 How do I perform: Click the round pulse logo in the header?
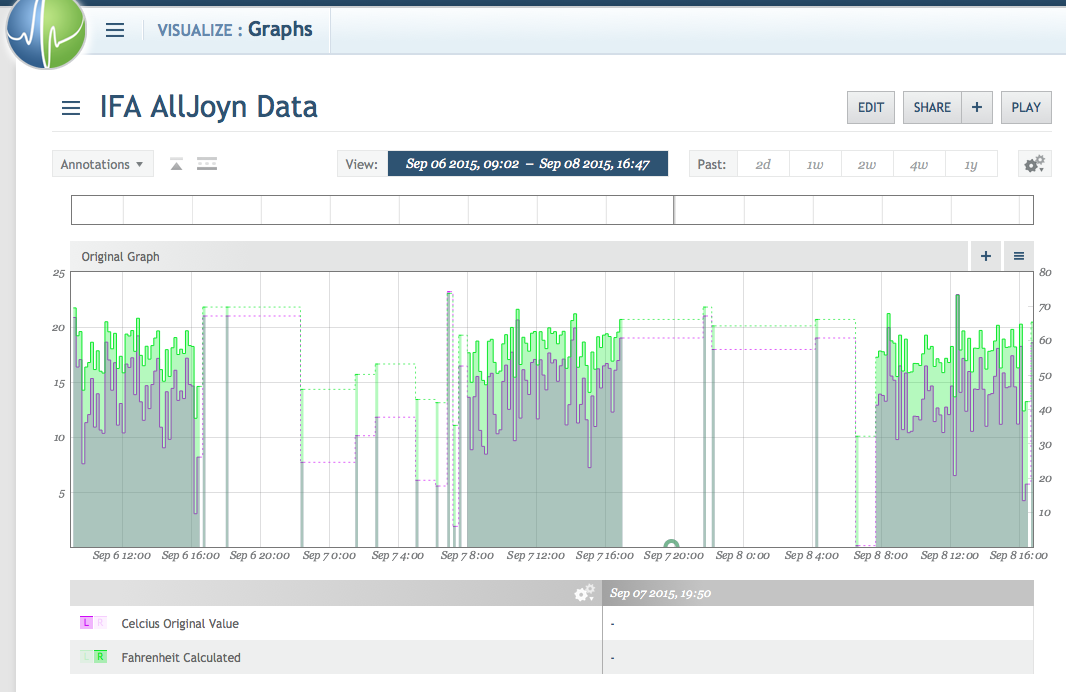click(x=46, y=30)
